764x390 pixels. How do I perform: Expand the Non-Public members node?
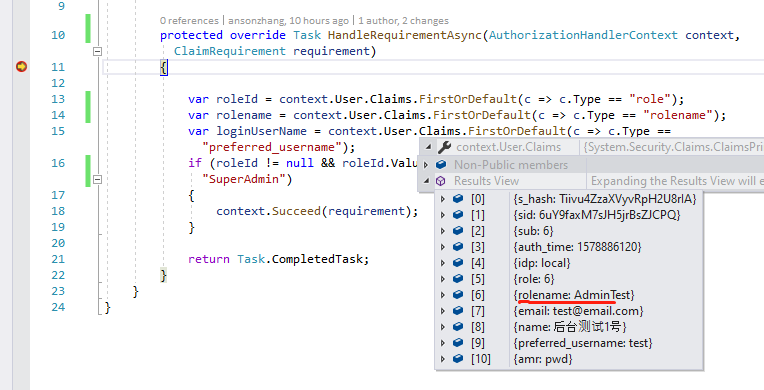[426, 165]
